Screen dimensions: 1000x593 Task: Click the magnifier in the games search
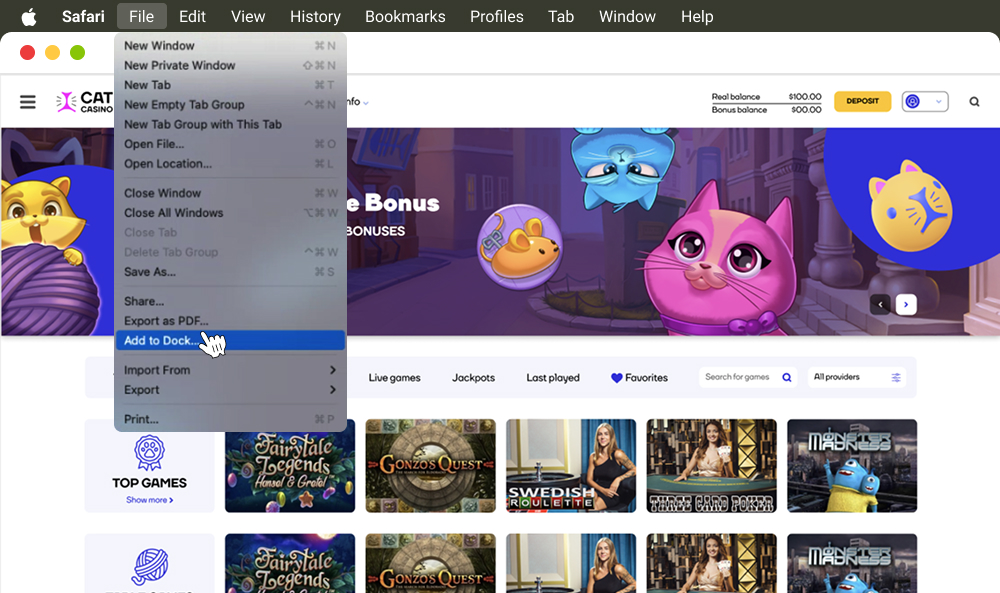tap(787, 378)
